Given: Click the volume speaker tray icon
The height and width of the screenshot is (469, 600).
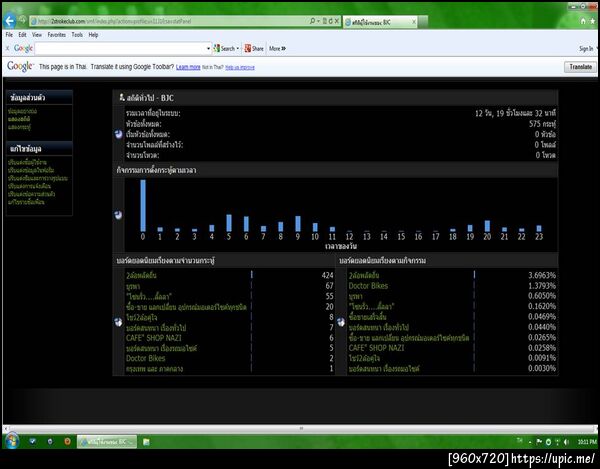Looking at the screenshot, I should click(x=567, y=442).
